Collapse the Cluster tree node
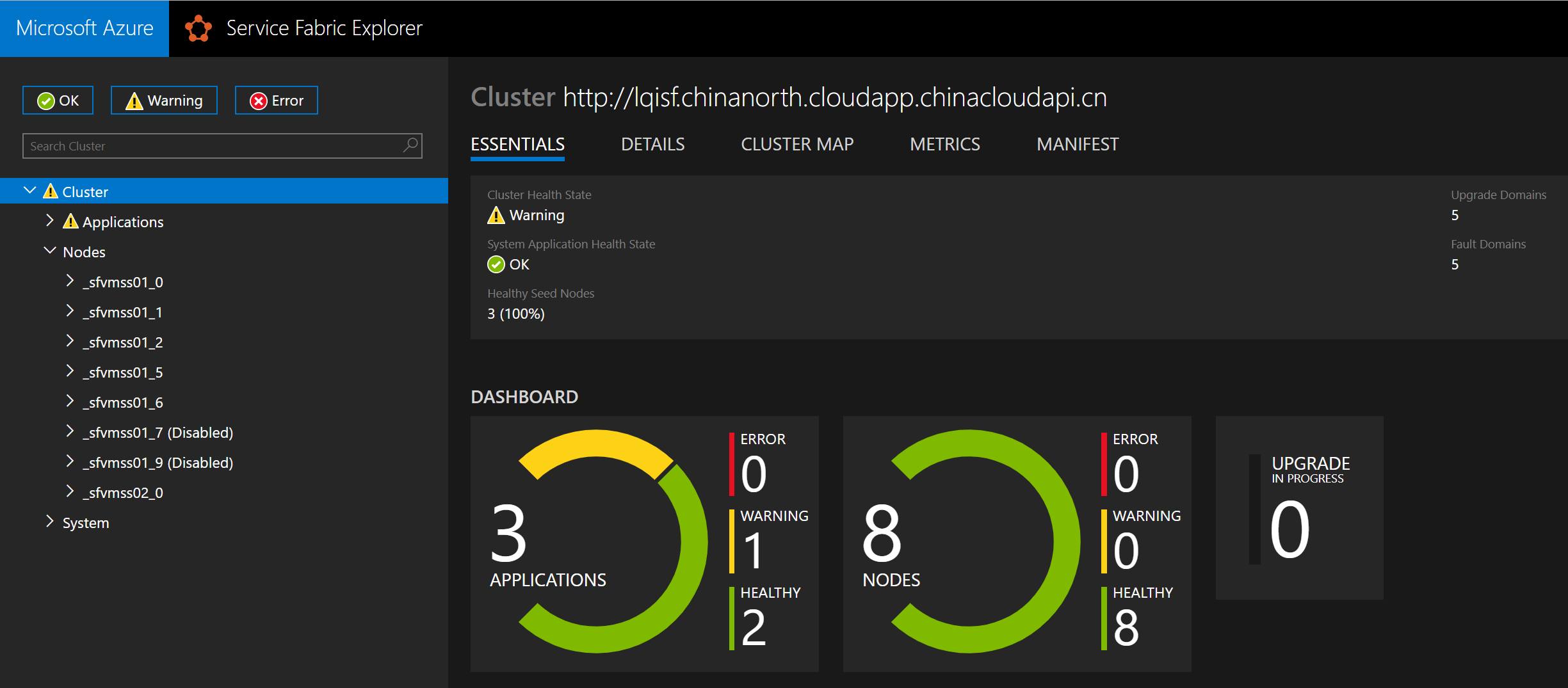The image size is (1568, 688). [x=29, y=190]
